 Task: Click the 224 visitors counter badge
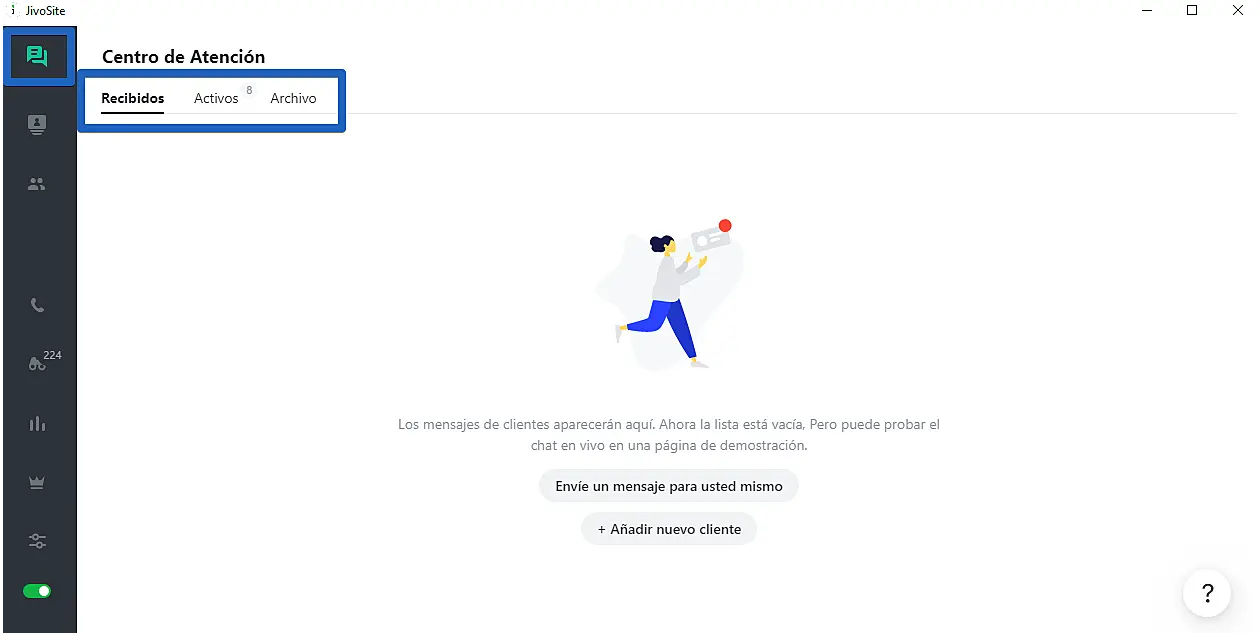click(x=52, y=355)
